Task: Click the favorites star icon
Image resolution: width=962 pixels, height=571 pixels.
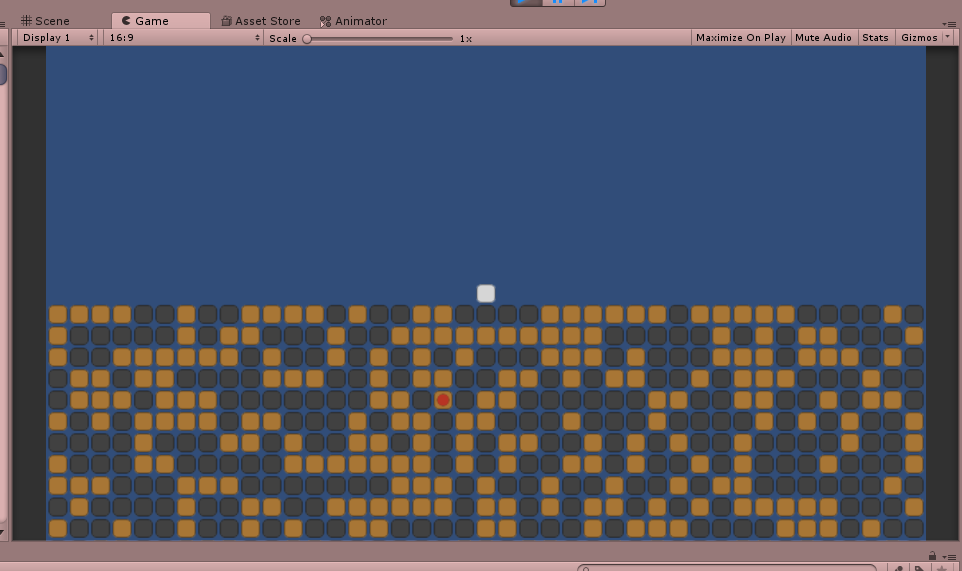Action: 942,569
